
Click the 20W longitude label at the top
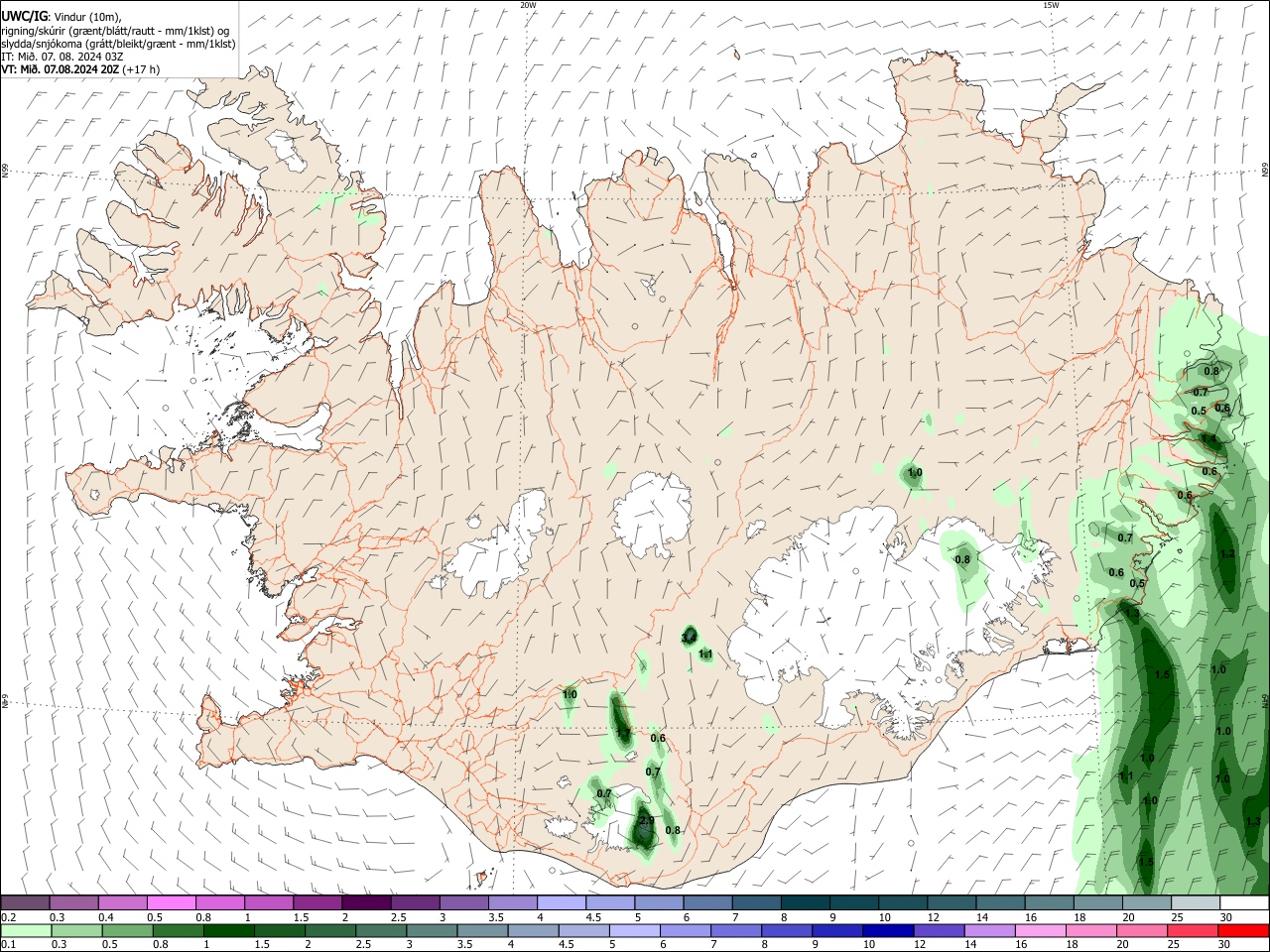point(528,5)
